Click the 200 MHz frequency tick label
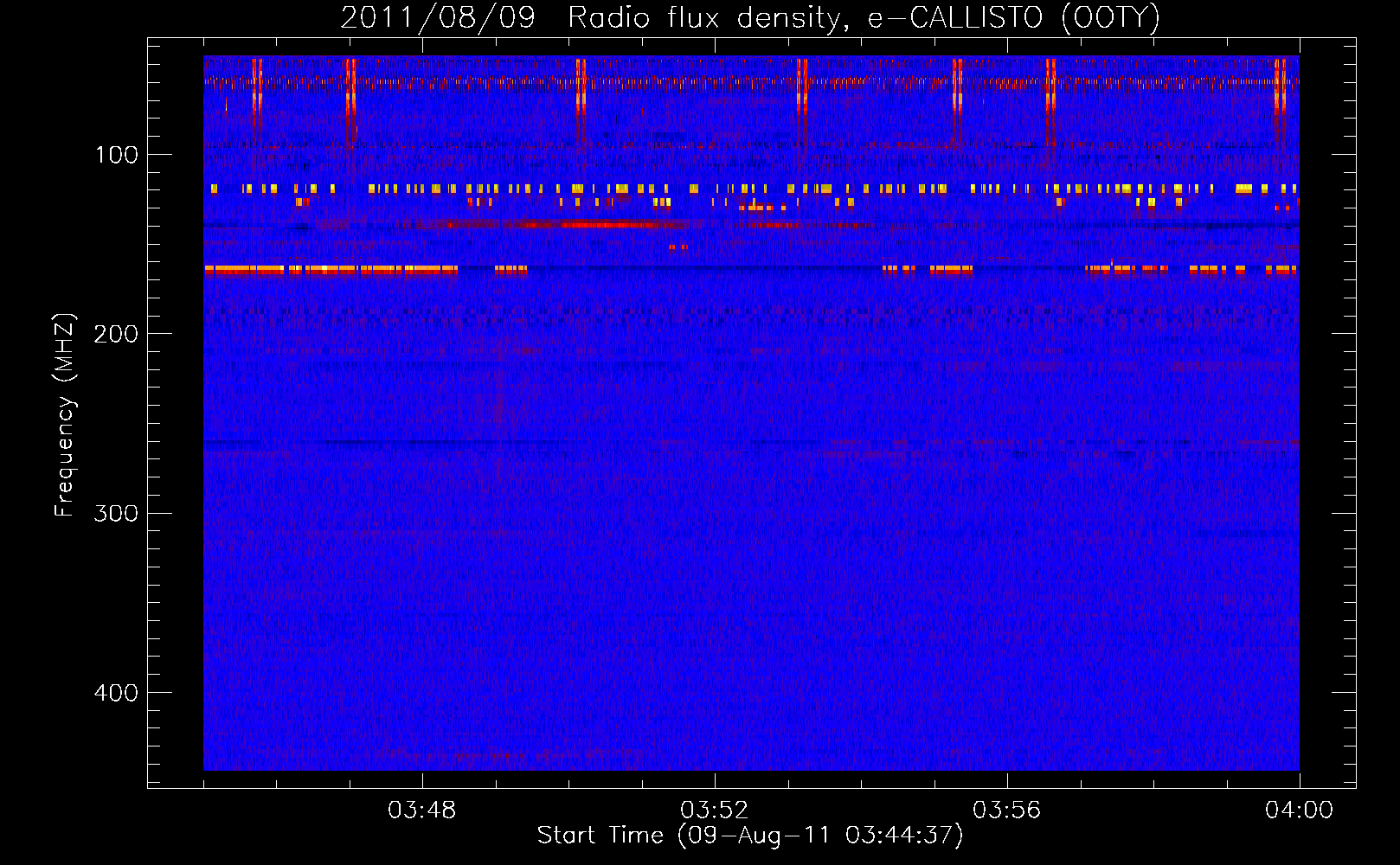This screenshot has height=865, width=1400. pos(116,334)
